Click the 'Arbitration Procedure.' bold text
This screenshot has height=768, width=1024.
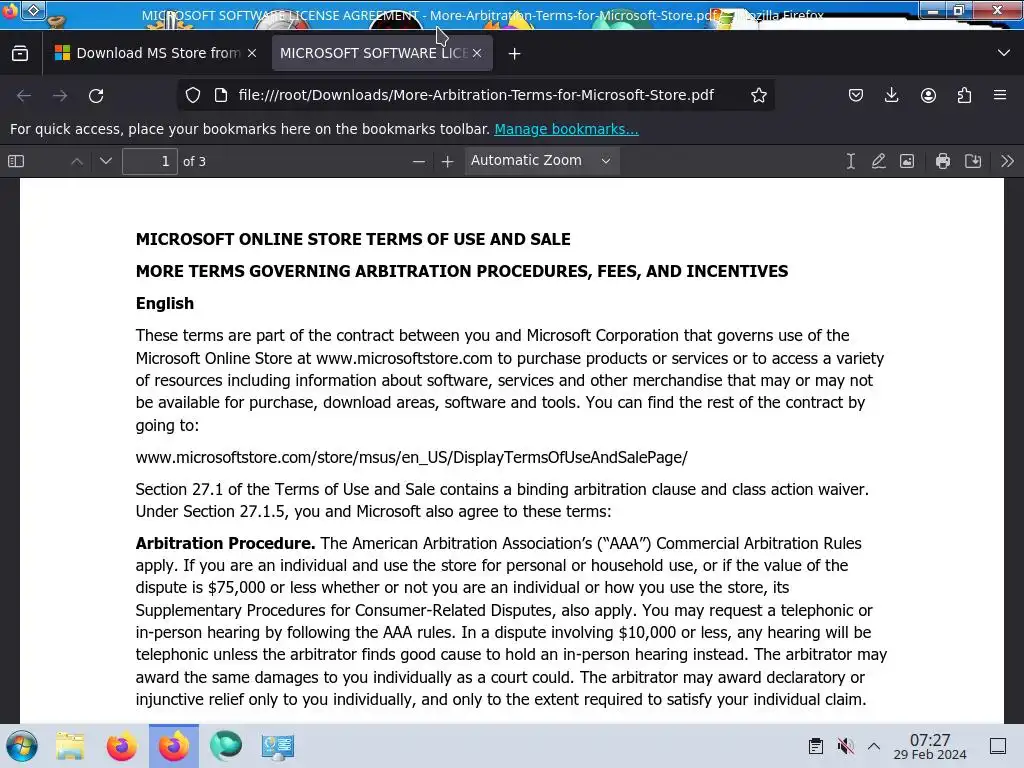[x=225, y=543]
